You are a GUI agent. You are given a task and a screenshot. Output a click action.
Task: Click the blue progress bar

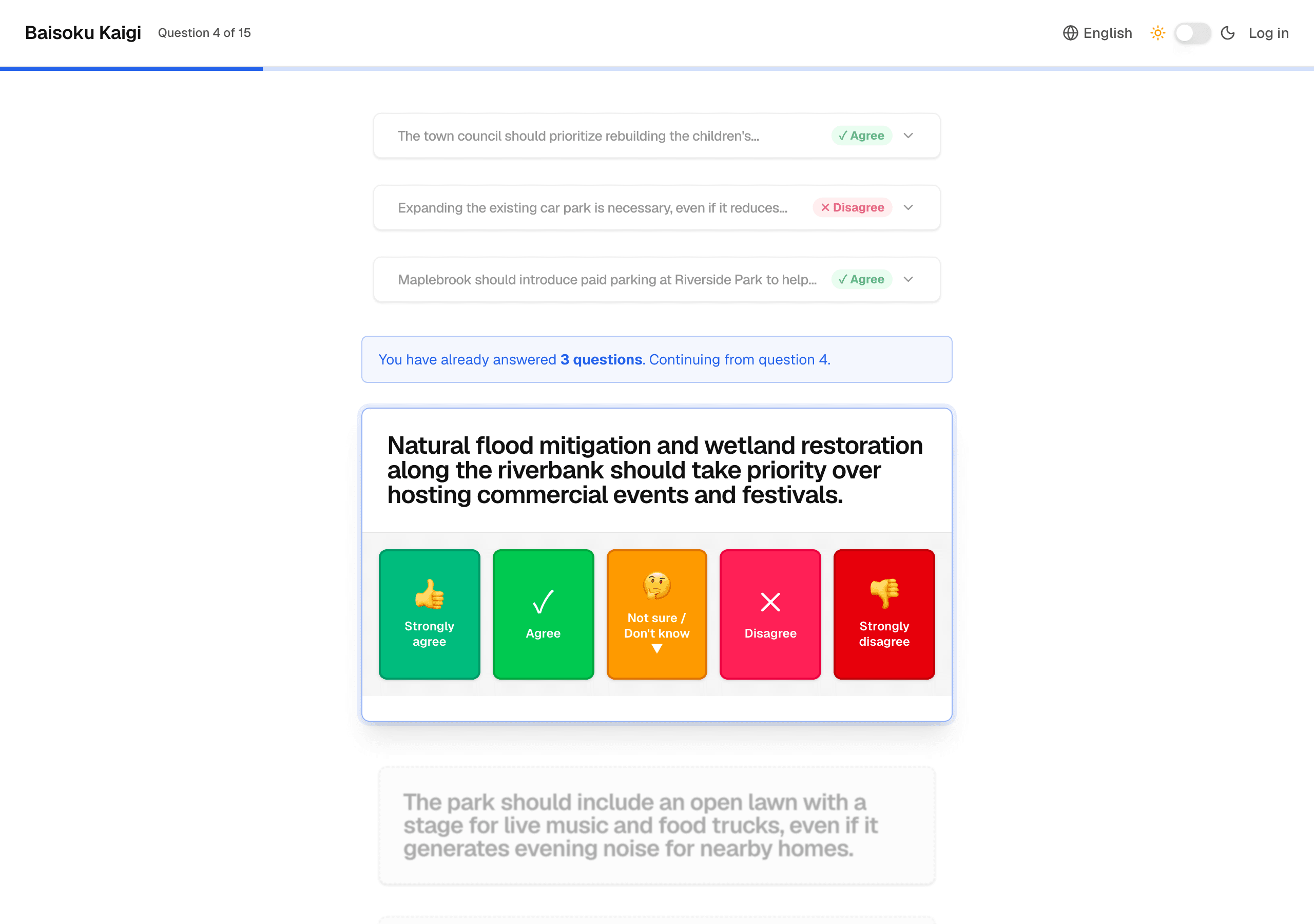(x=131, y=69)
